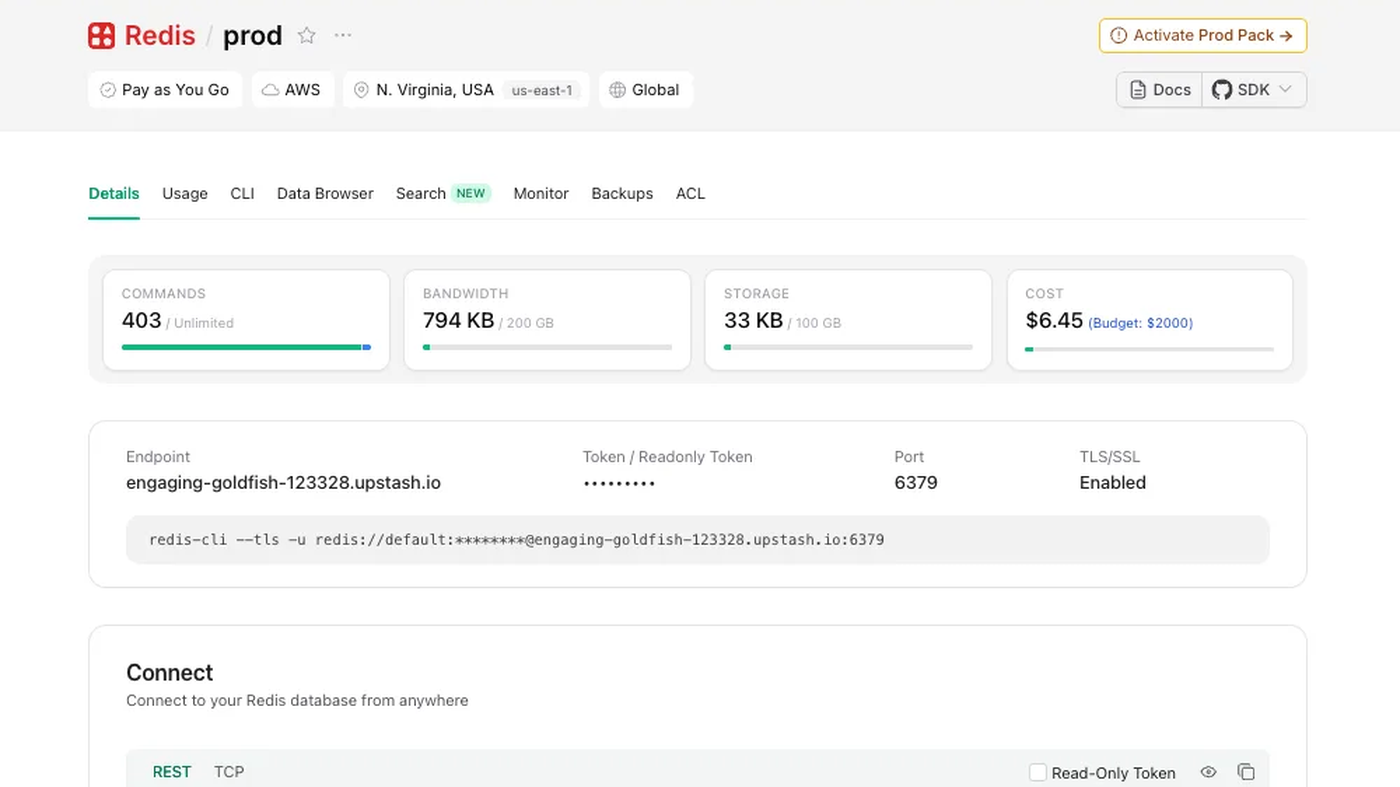Click the Docs document icon
This screenshot has height=787, width=1400.
tap(1138, 90)
